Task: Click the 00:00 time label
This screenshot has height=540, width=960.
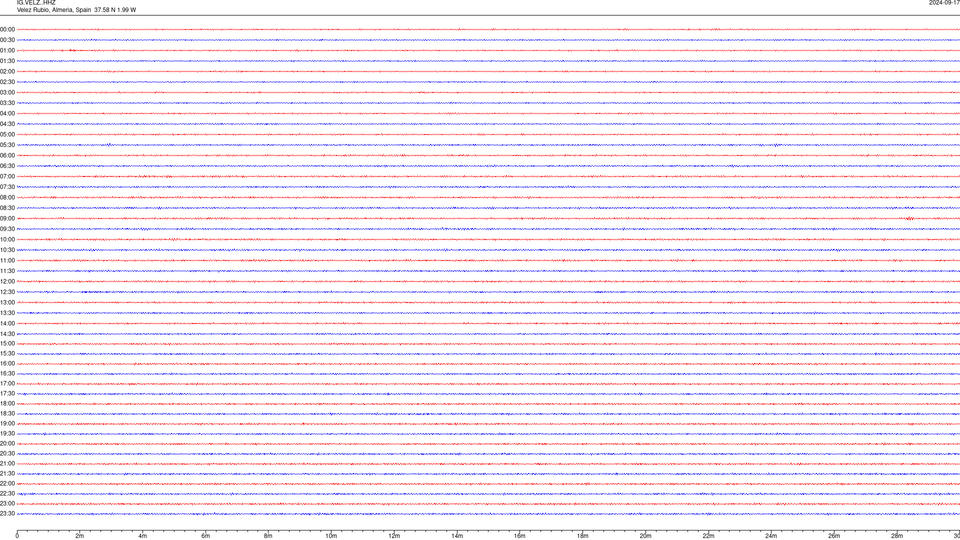Action: (x=7, y=29)
